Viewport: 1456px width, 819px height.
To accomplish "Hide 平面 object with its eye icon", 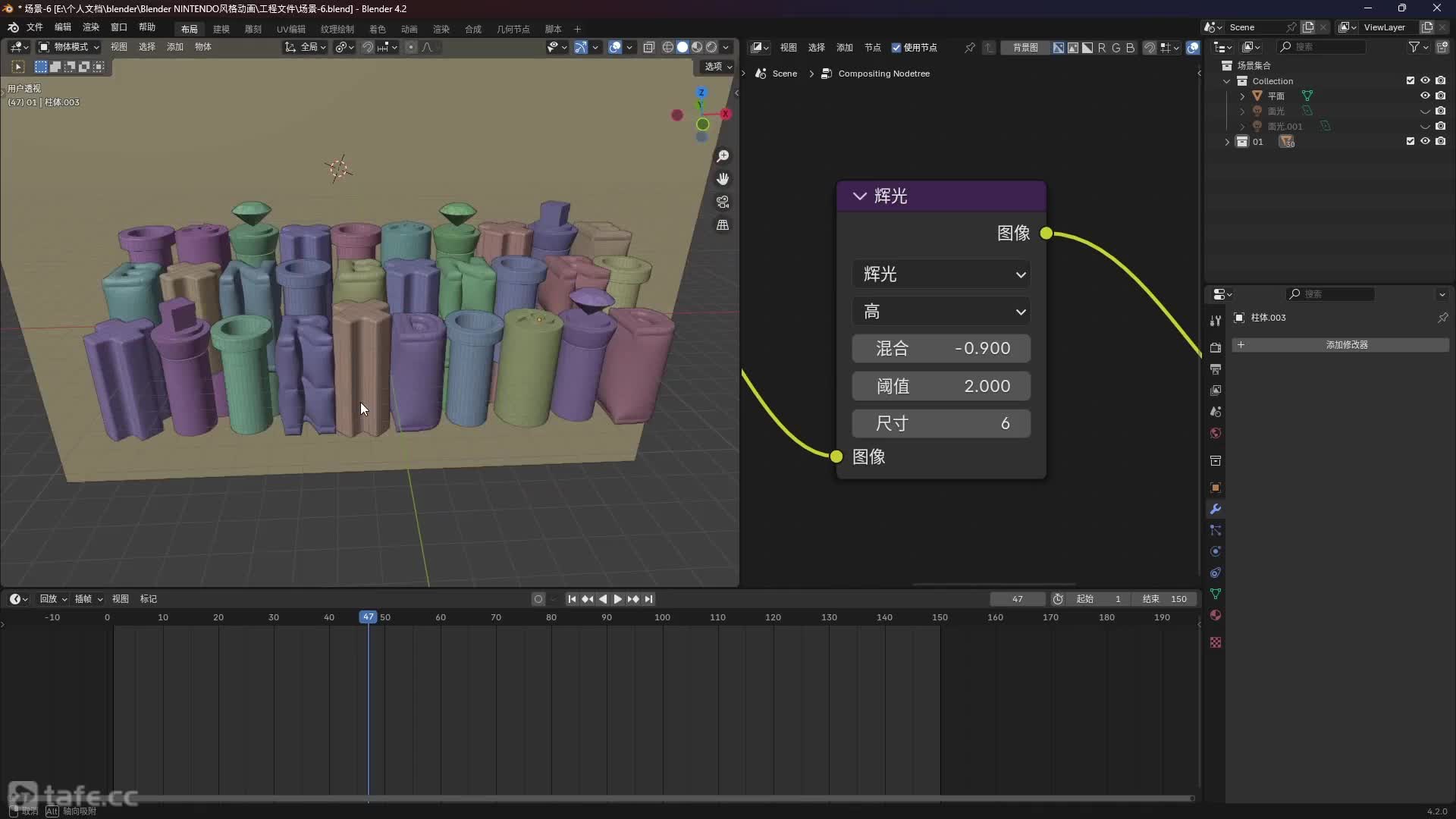I will coord(1425,96).
